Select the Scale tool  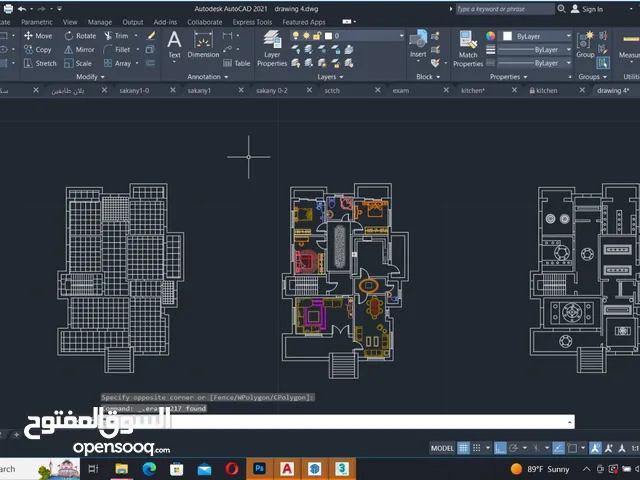[x=78, y=63]
